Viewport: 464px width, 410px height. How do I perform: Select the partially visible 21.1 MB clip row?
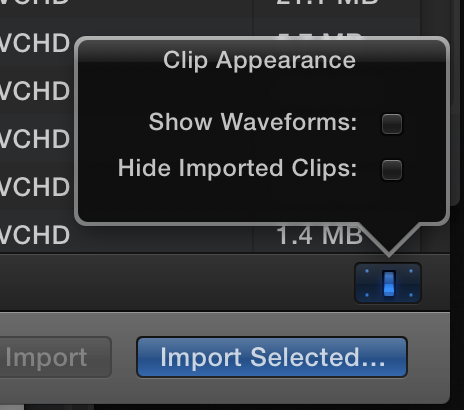[225, 5]
